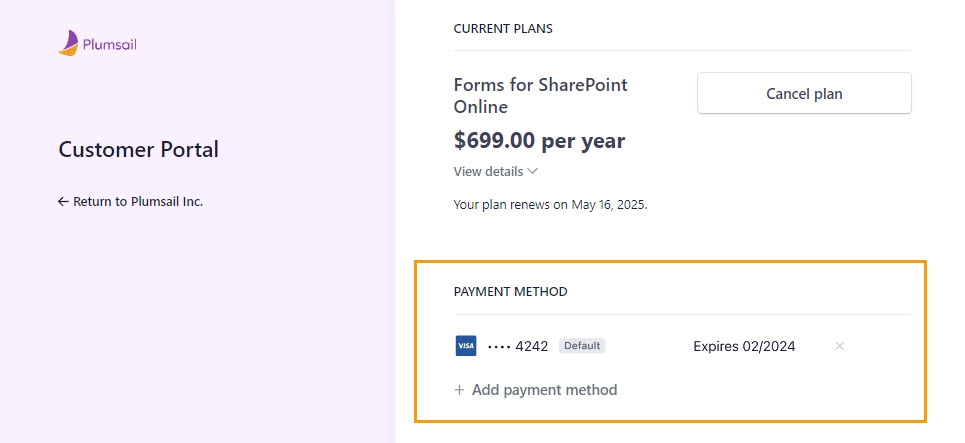Click the Customer Portal heading
Viewport: 965px width, 443px height.
[138, 150]
